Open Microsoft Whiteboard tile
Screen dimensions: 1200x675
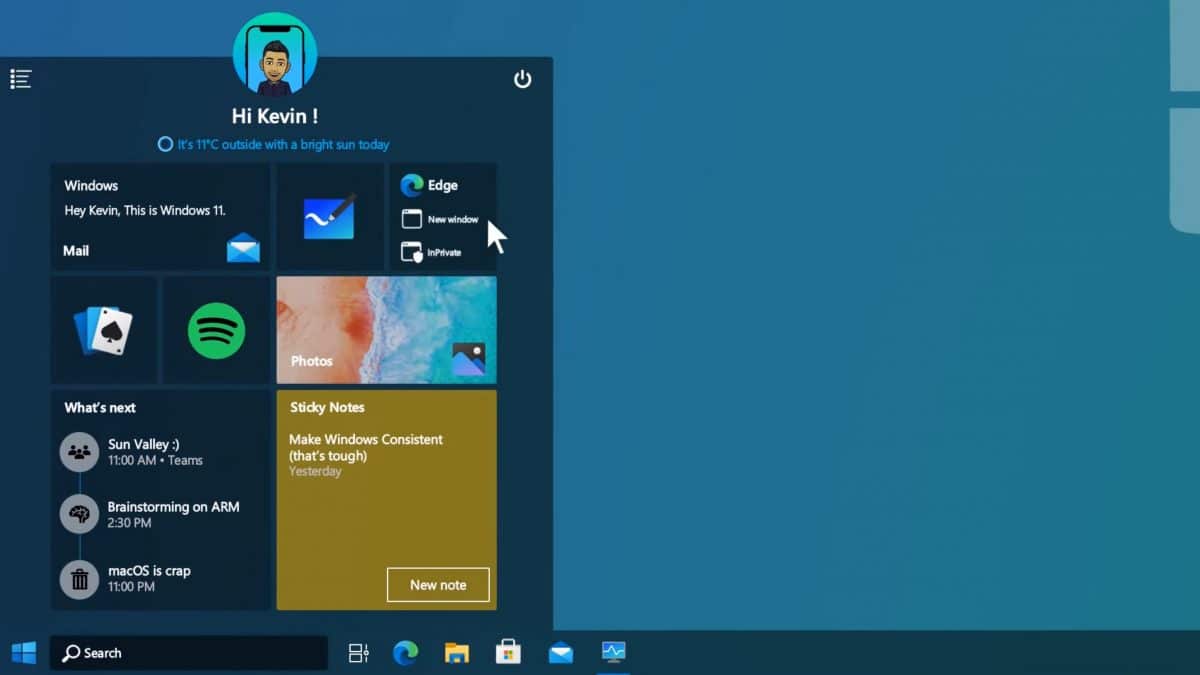click(x=330, y=217)
